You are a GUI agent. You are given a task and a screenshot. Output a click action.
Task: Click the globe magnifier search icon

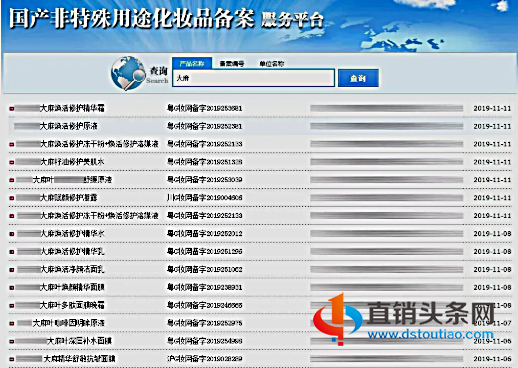128,73
